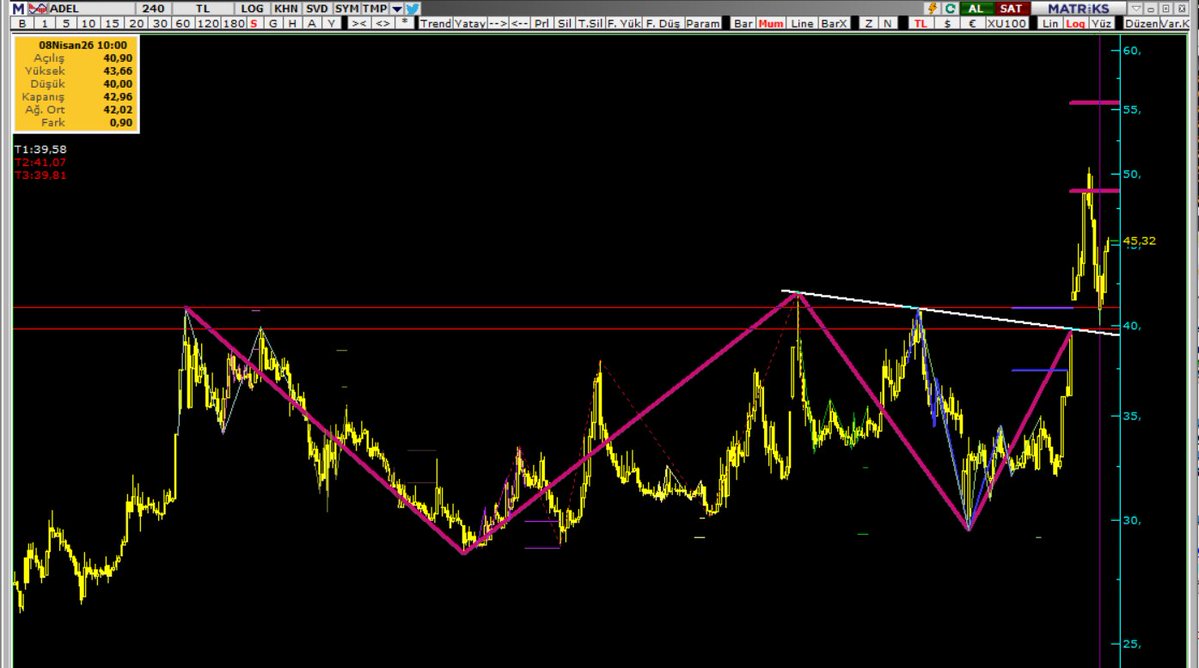
Task: Click the TL currency field in title bar
Action: point(202,8)
